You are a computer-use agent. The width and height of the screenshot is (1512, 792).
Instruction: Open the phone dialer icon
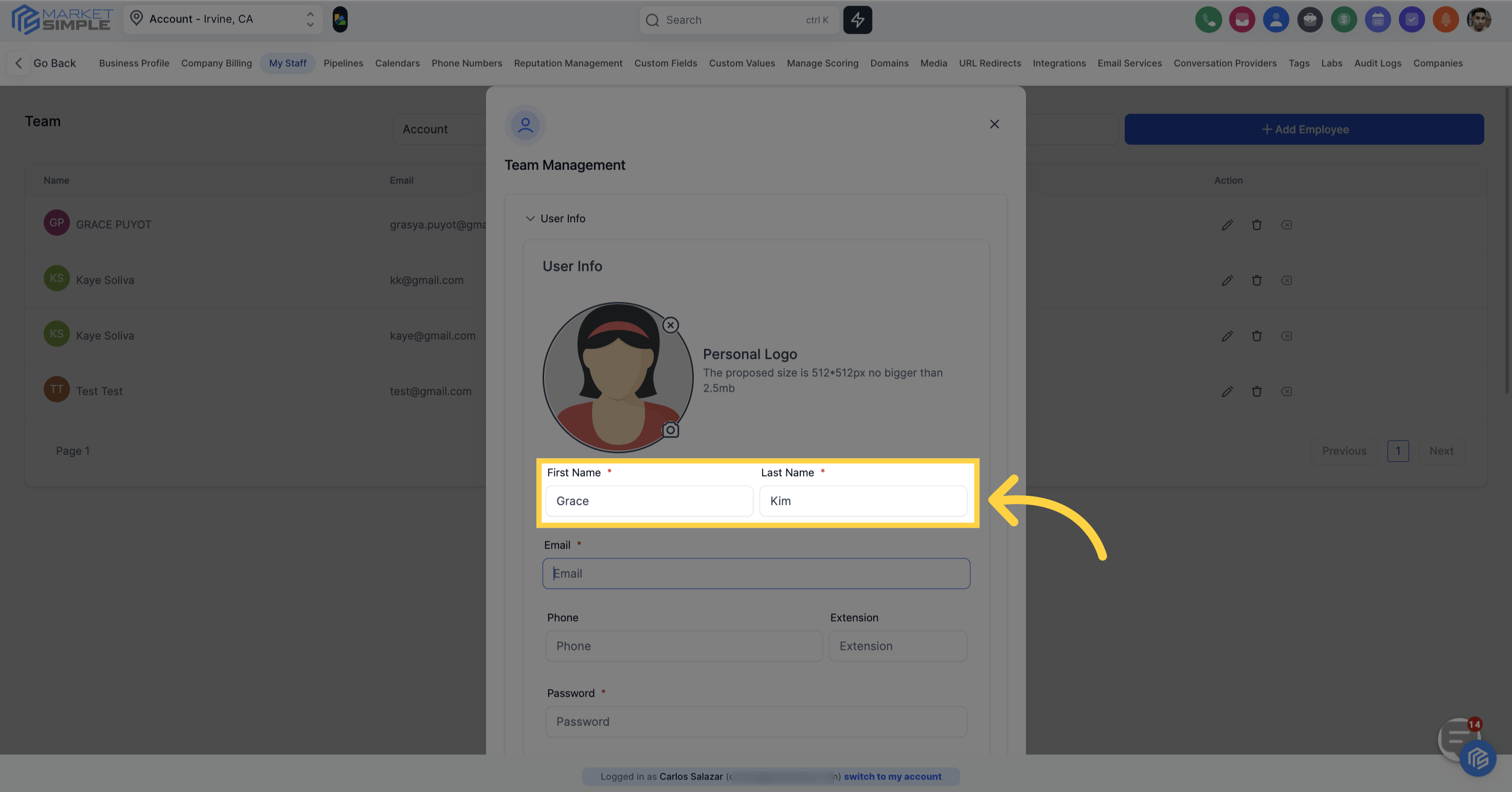click(1209, 20)
